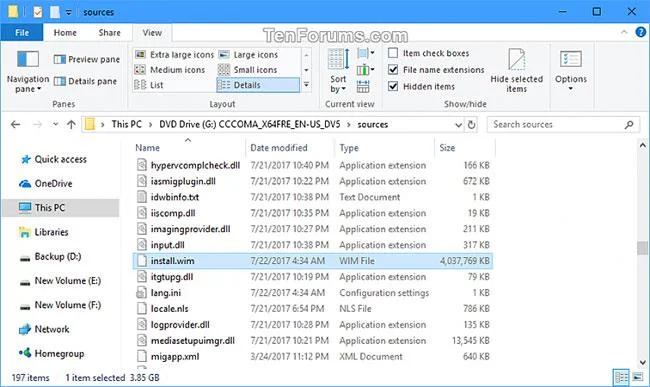The image size is (650, 387).
Task: Open New Volume (E:) in sidebar
Action: [x=61, y=281]
